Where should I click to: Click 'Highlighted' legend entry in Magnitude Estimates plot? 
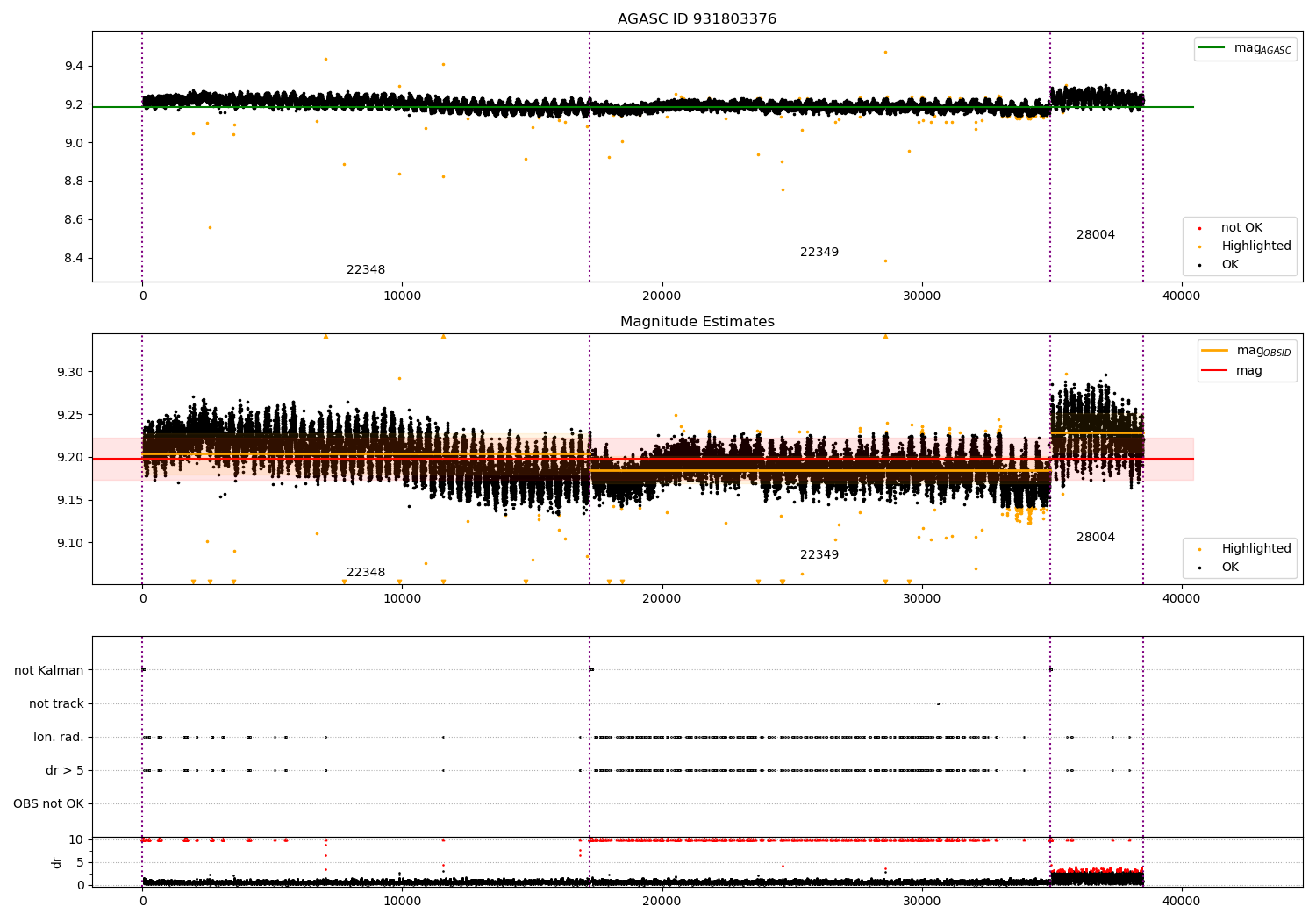pyautogui.click(x=1246, y=549)
